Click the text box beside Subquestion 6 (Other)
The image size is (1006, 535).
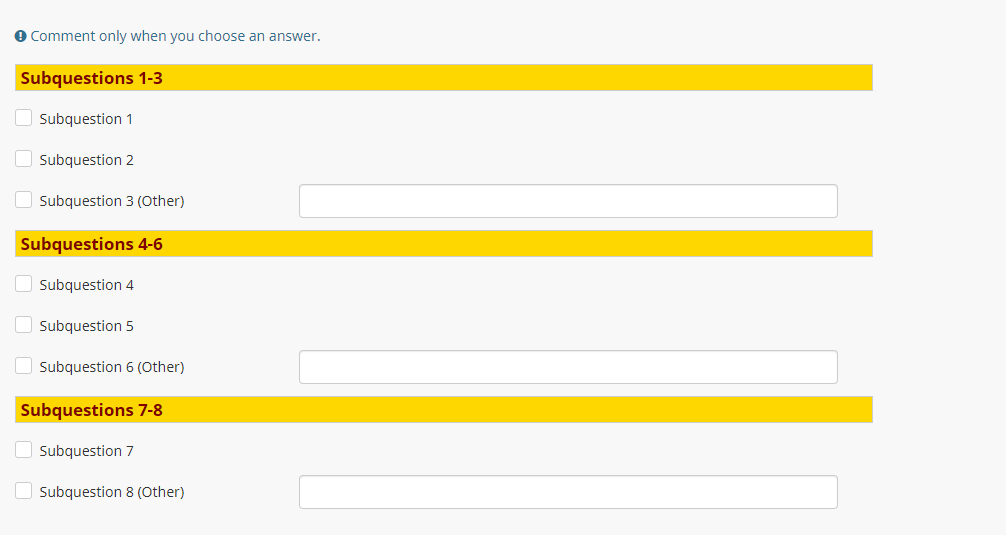click(568, 367)
